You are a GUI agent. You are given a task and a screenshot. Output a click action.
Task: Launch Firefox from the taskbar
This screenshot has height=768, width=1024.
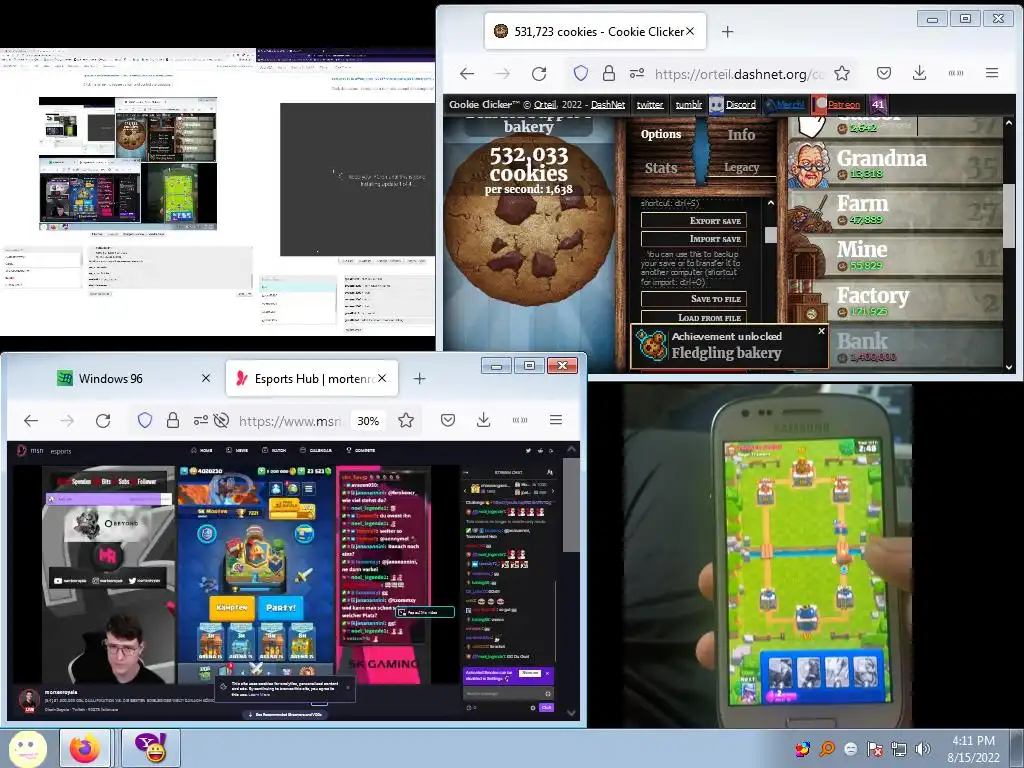[85, 748]
